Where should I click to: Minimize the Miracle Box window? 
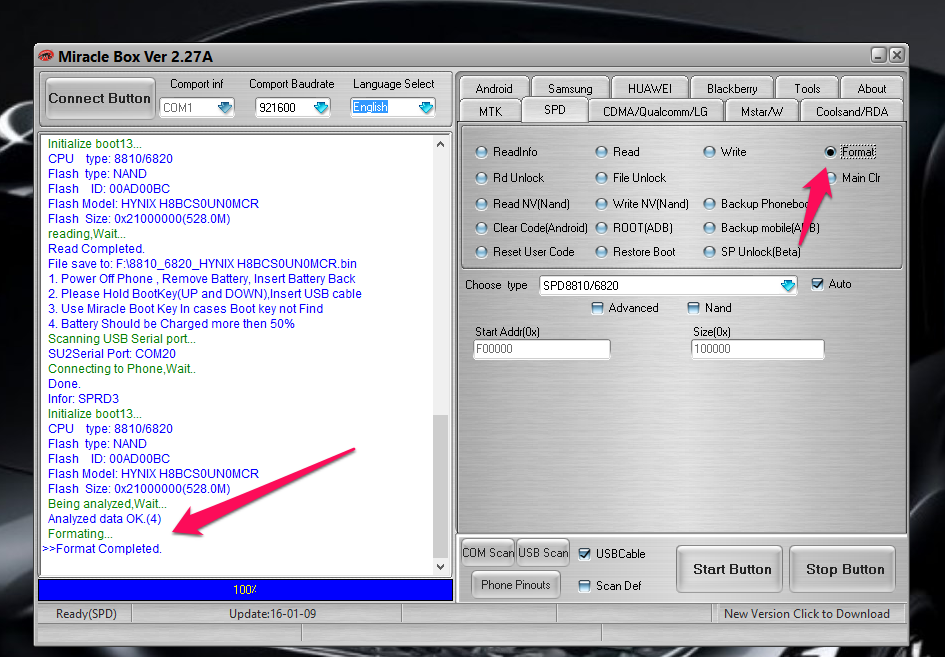click(x=879, y=55)
